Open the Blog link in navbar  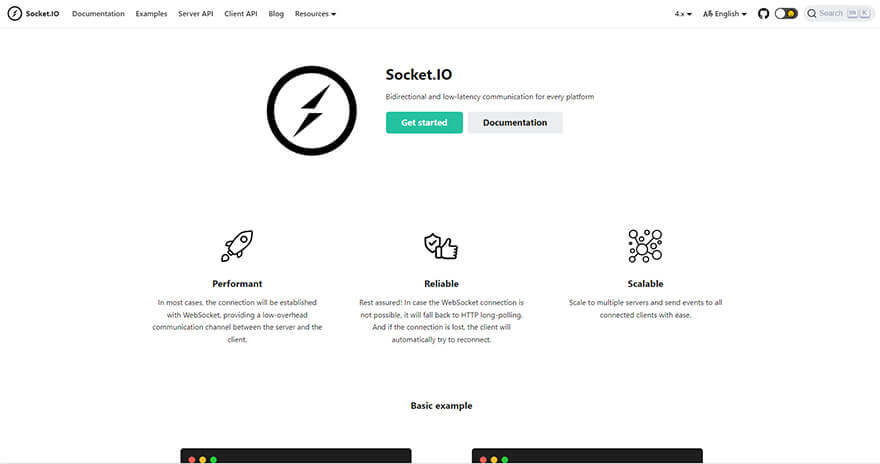coord(276,13)
